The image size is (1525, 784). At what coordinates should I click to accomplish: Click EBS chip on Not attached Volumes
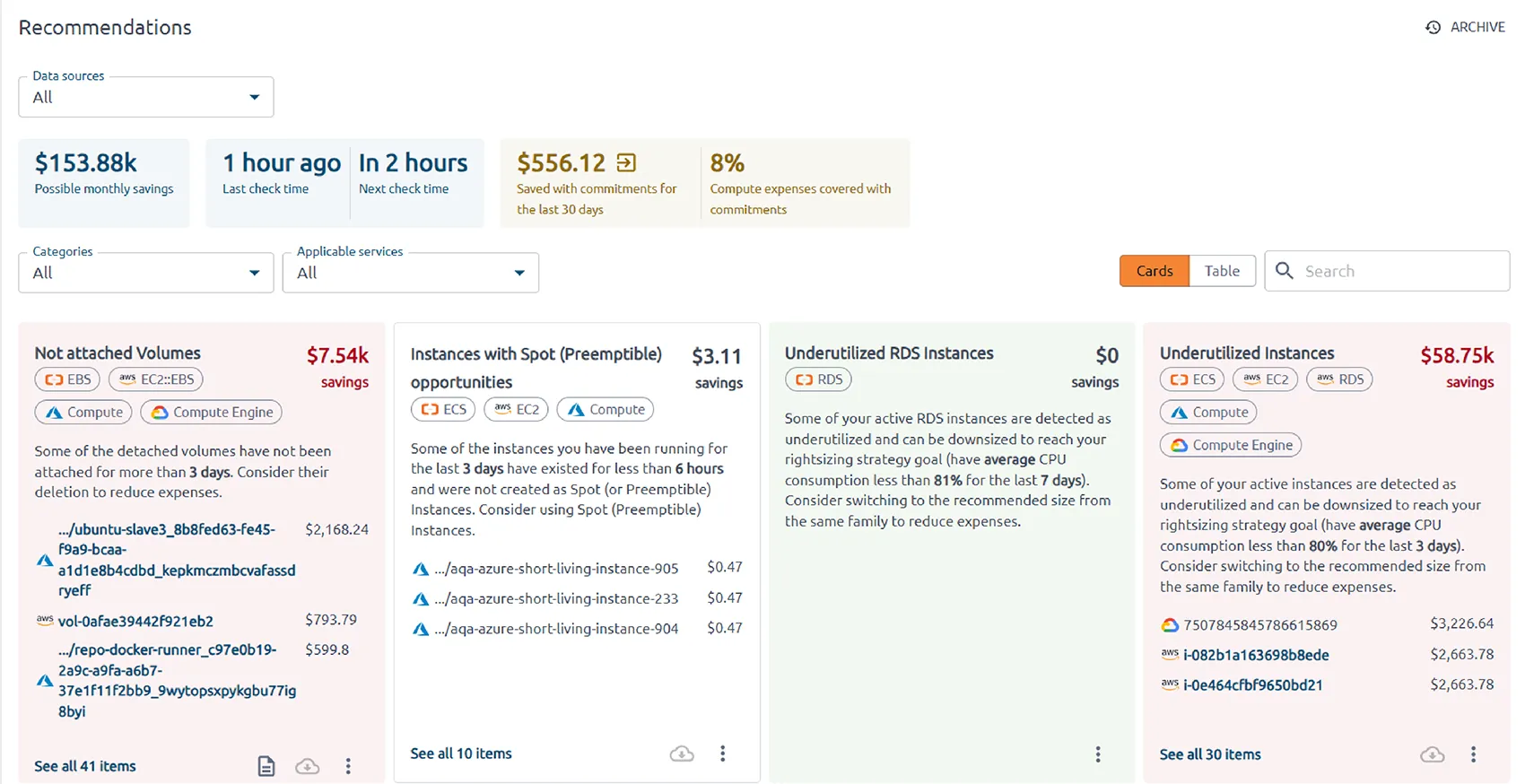pos(67,379)
